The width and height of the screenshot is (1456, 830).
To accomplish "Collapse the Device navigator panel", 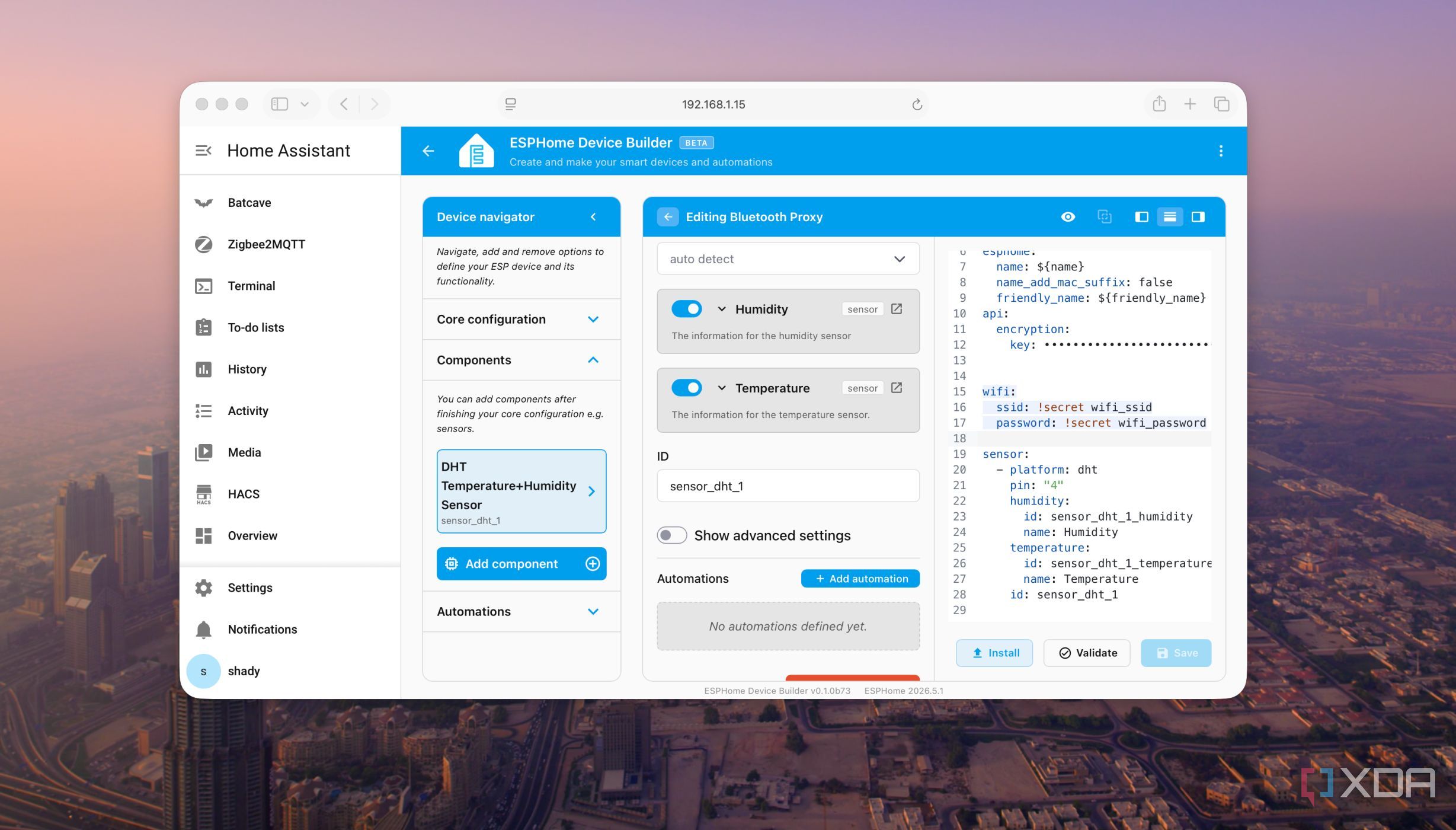I will 593,217.
